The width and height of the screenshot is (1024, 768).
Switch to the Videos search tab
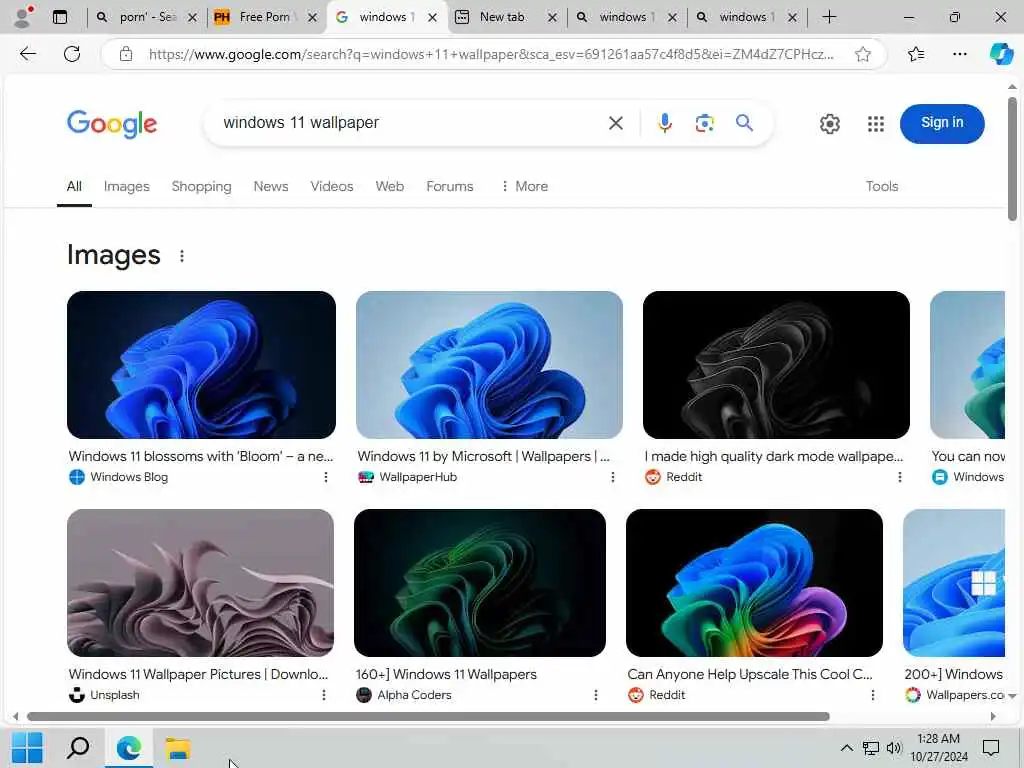pos(332,186)
